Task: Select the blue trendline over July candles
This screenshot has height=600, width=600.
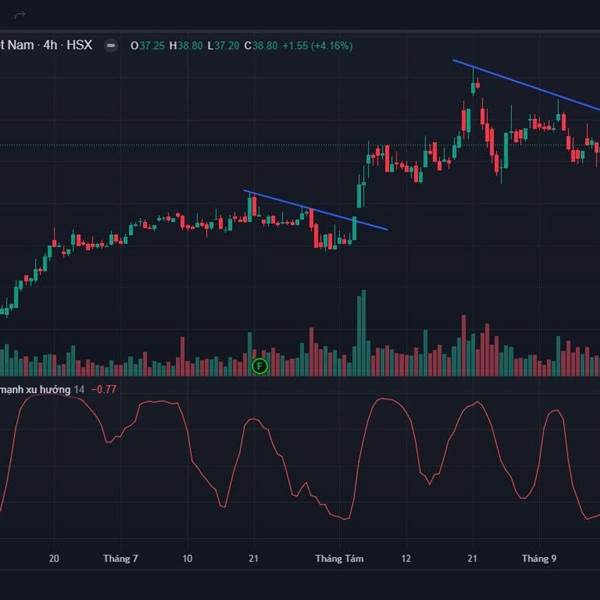Action: (316, 210)
